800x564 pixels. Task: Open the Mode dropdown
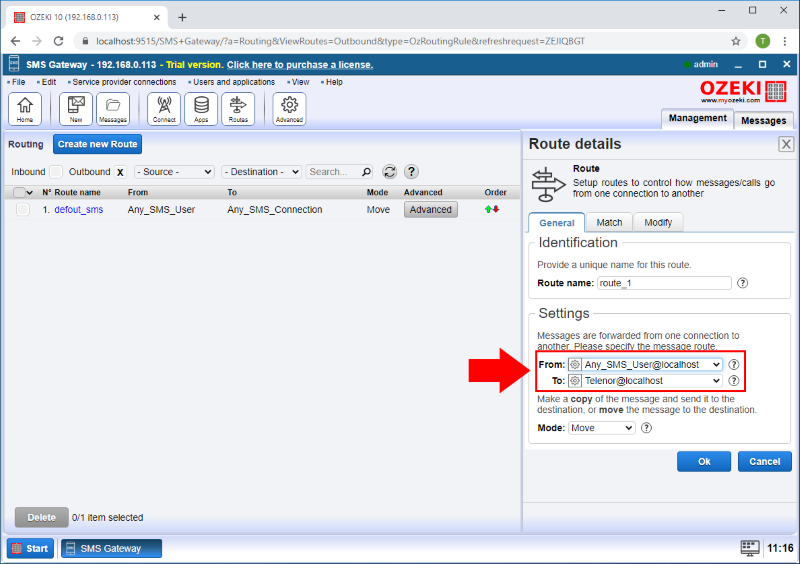[602, 428]
